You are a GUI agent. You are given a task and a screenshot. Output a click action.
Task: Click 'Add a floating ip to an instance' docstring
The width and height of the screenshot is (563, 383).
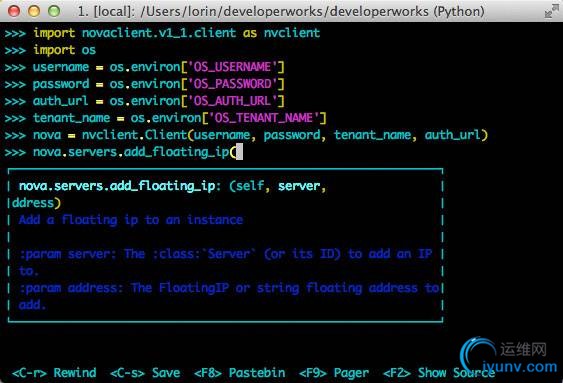click(131, 220)
